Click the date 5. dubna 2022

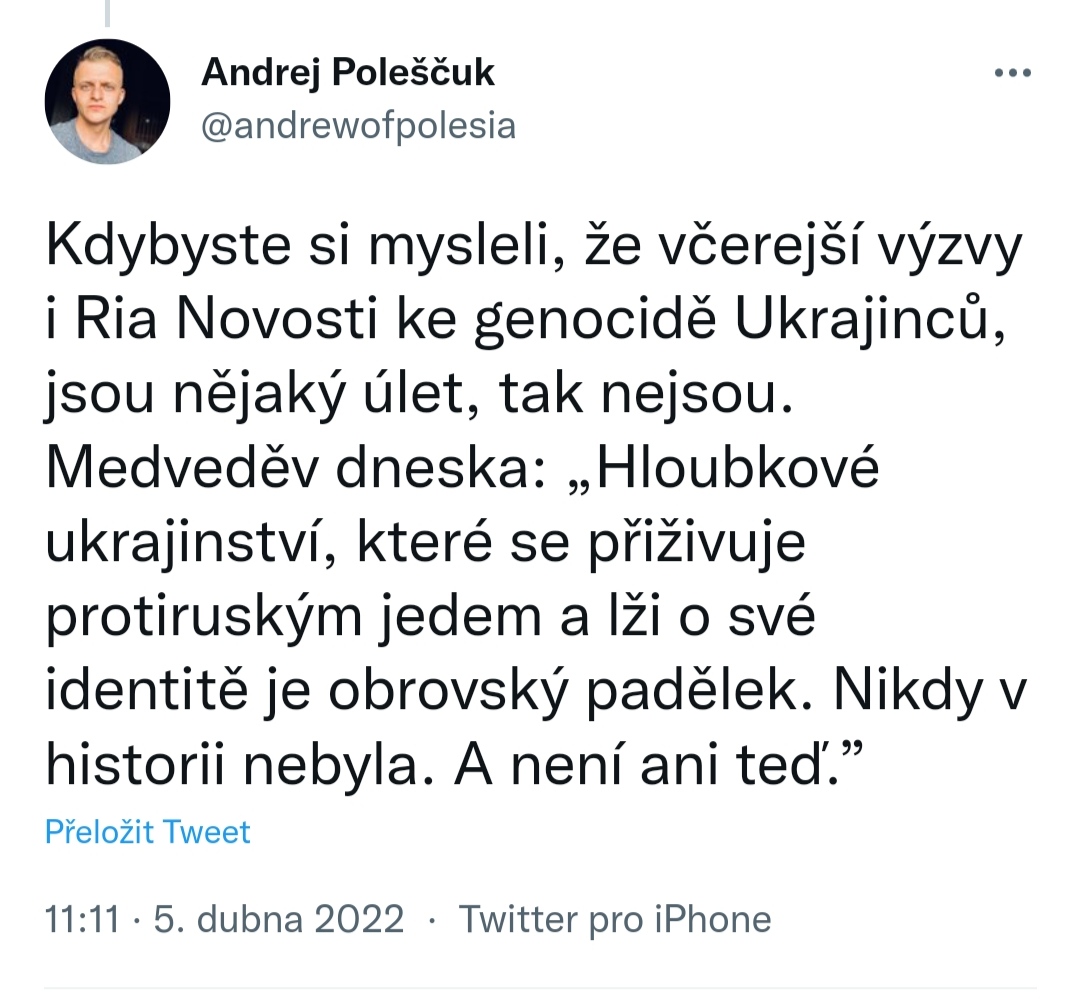pos(279,919)
